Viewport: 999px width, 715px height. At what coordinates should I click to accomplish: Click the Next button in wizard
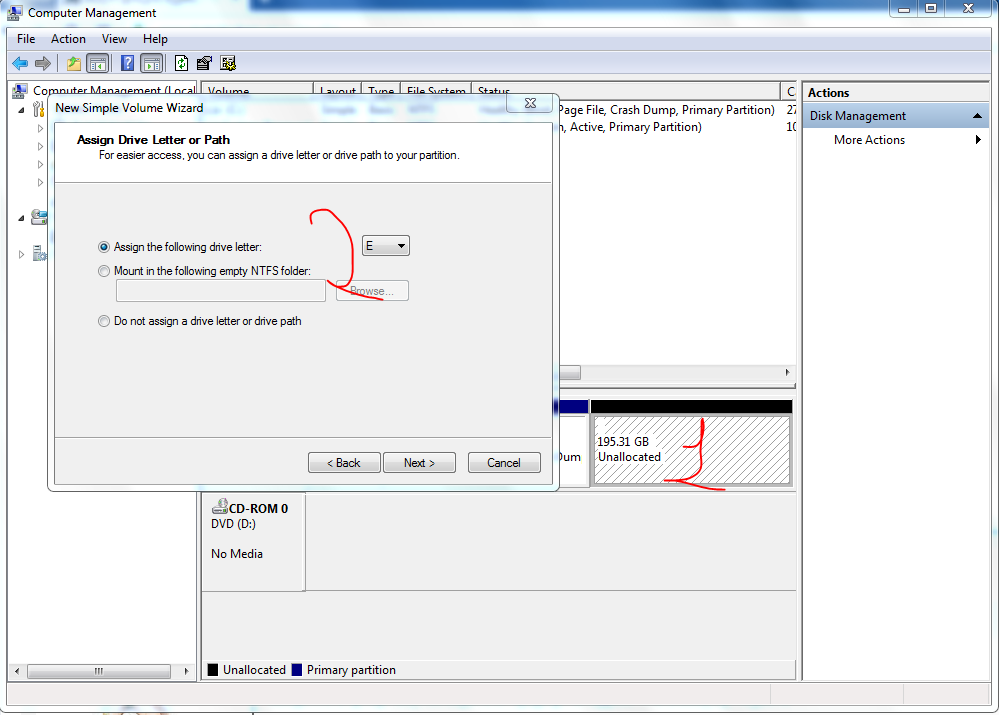[419, 463]
